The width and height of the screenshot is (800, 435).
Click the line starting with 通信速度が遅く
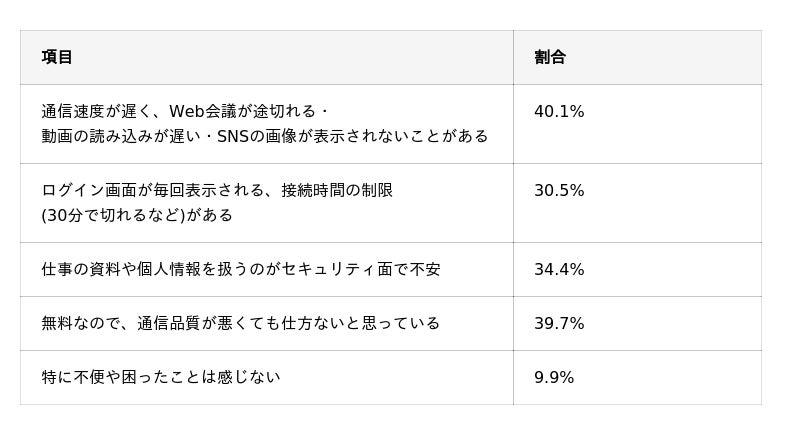(x=185, y=112)
